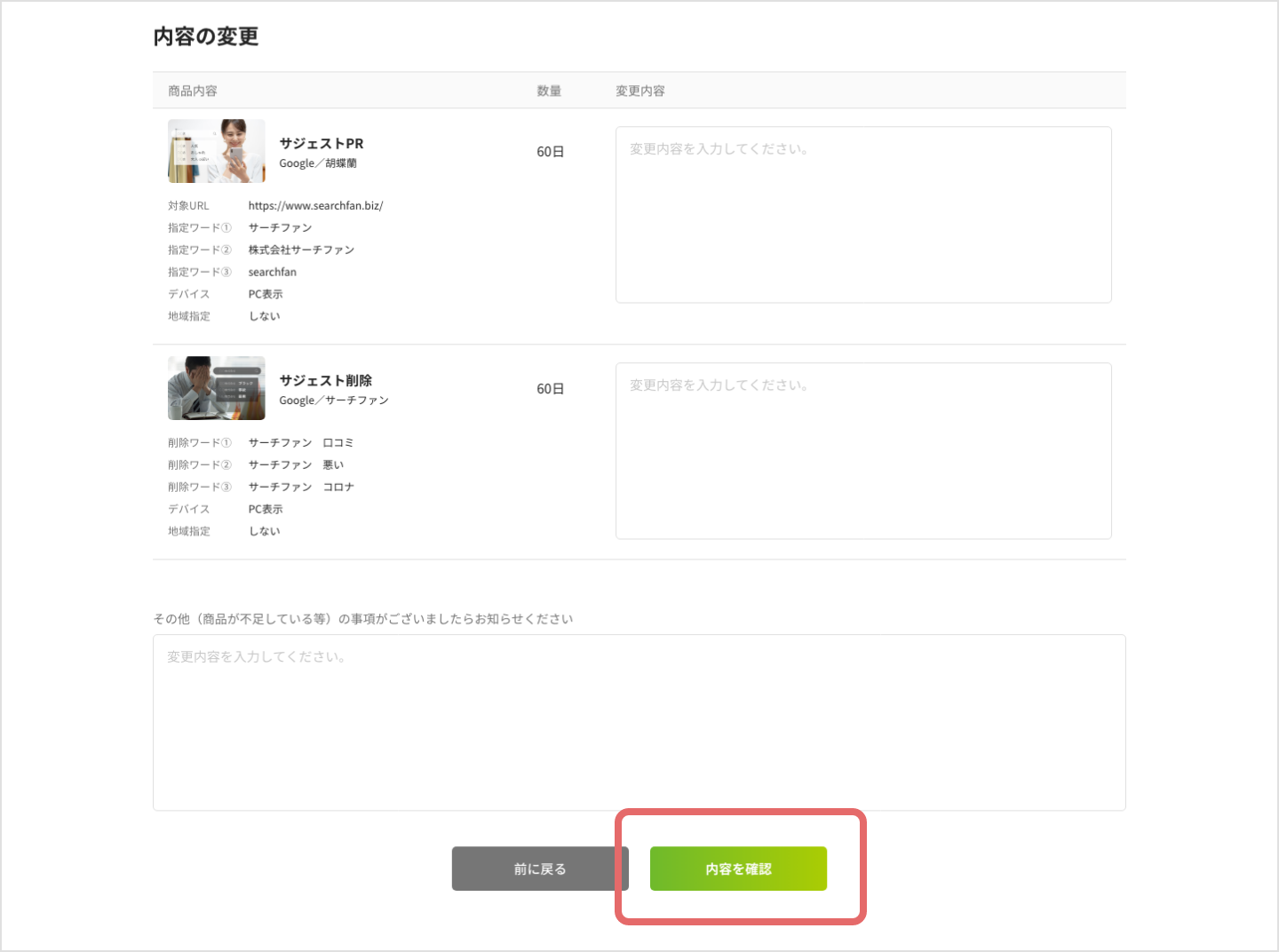Viewport: 1279px width, 952px height.
Task: Focus the サジェスト削除 change content textarea
Action: coord(862,450)
